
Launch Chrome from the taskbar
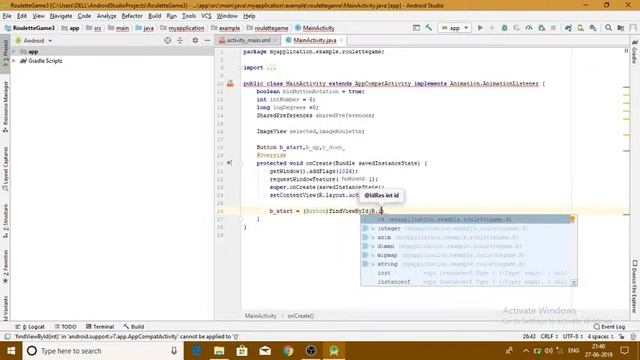288,351
